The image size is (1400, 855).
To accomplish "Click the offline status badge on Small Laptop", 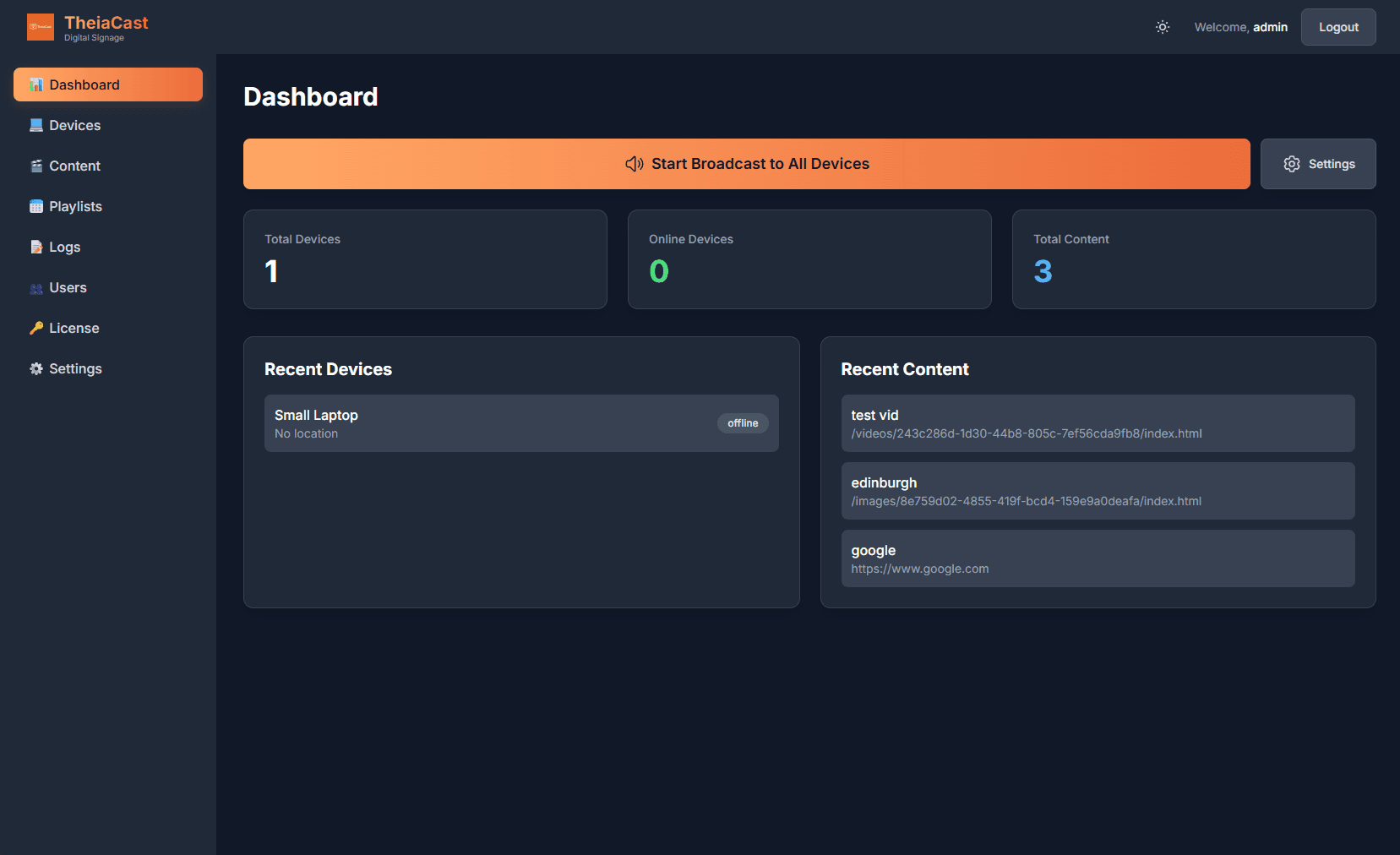I will coord(743,422).
